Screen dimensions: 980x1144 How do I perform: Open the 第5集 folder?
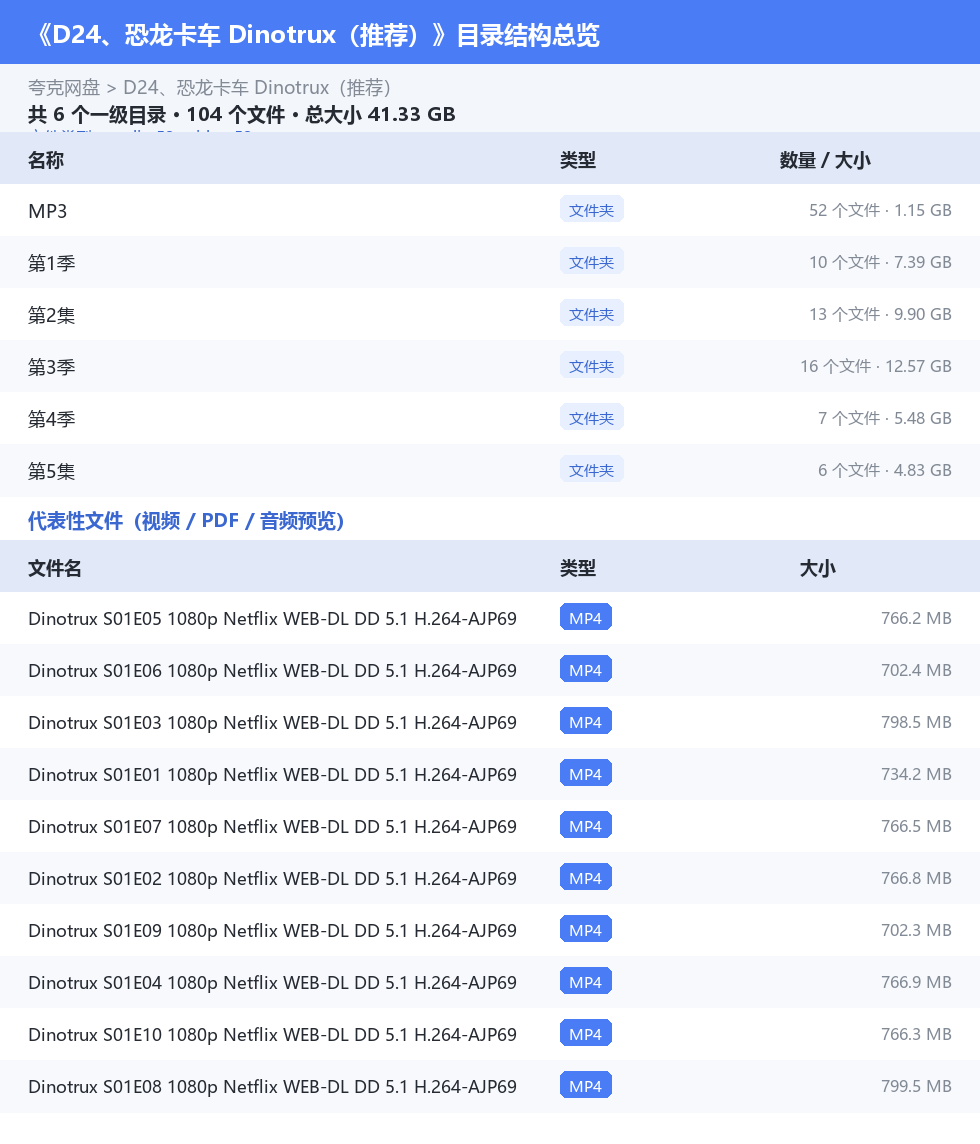coord(490,471)
